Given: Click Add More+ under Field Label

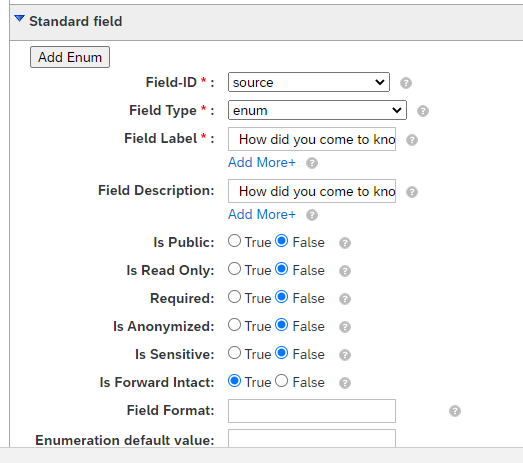Looking at the screenshot, I should tap(262, 162).
